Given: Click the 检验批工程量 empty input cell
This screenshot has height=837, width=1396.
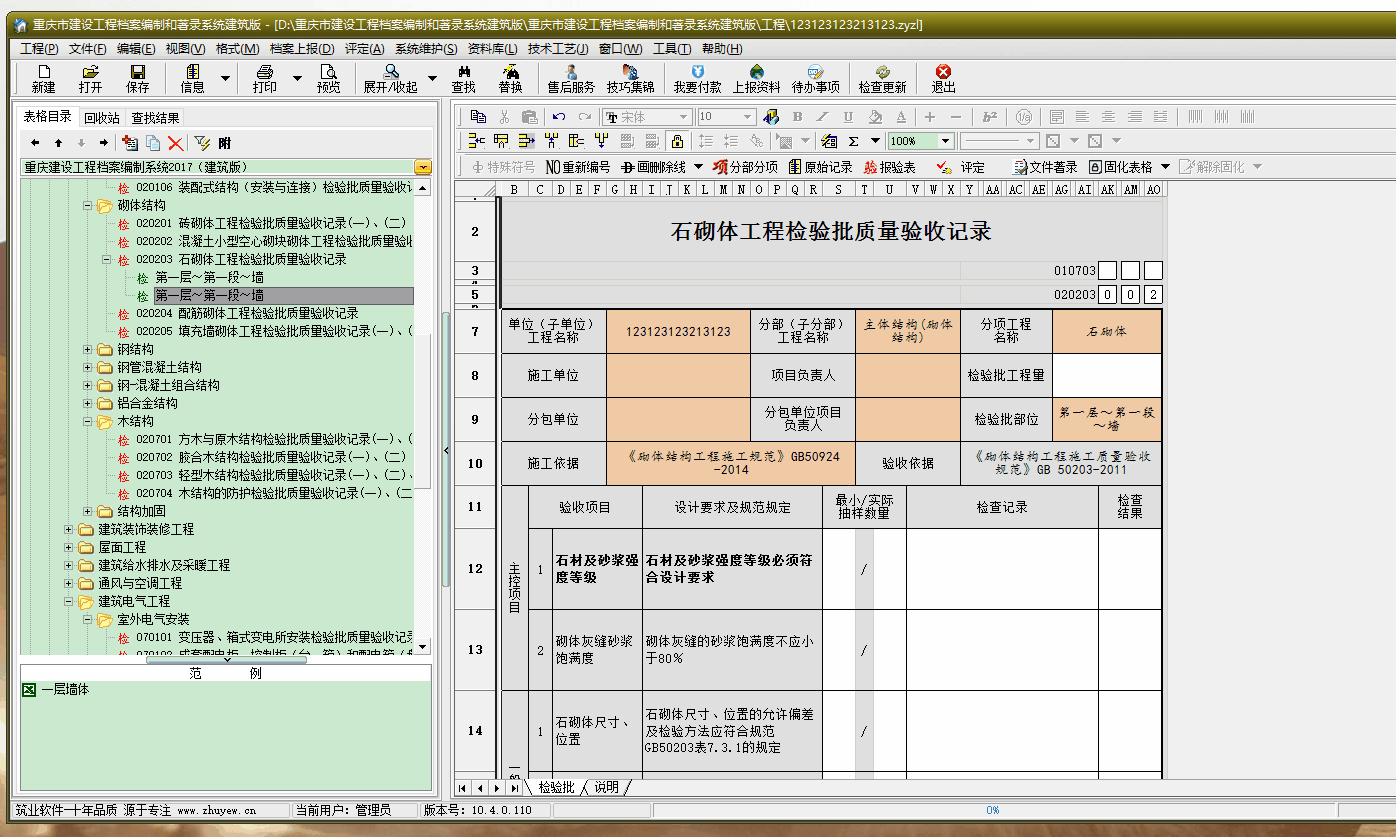Looking at the screenshot, I should coord(1106,375).
